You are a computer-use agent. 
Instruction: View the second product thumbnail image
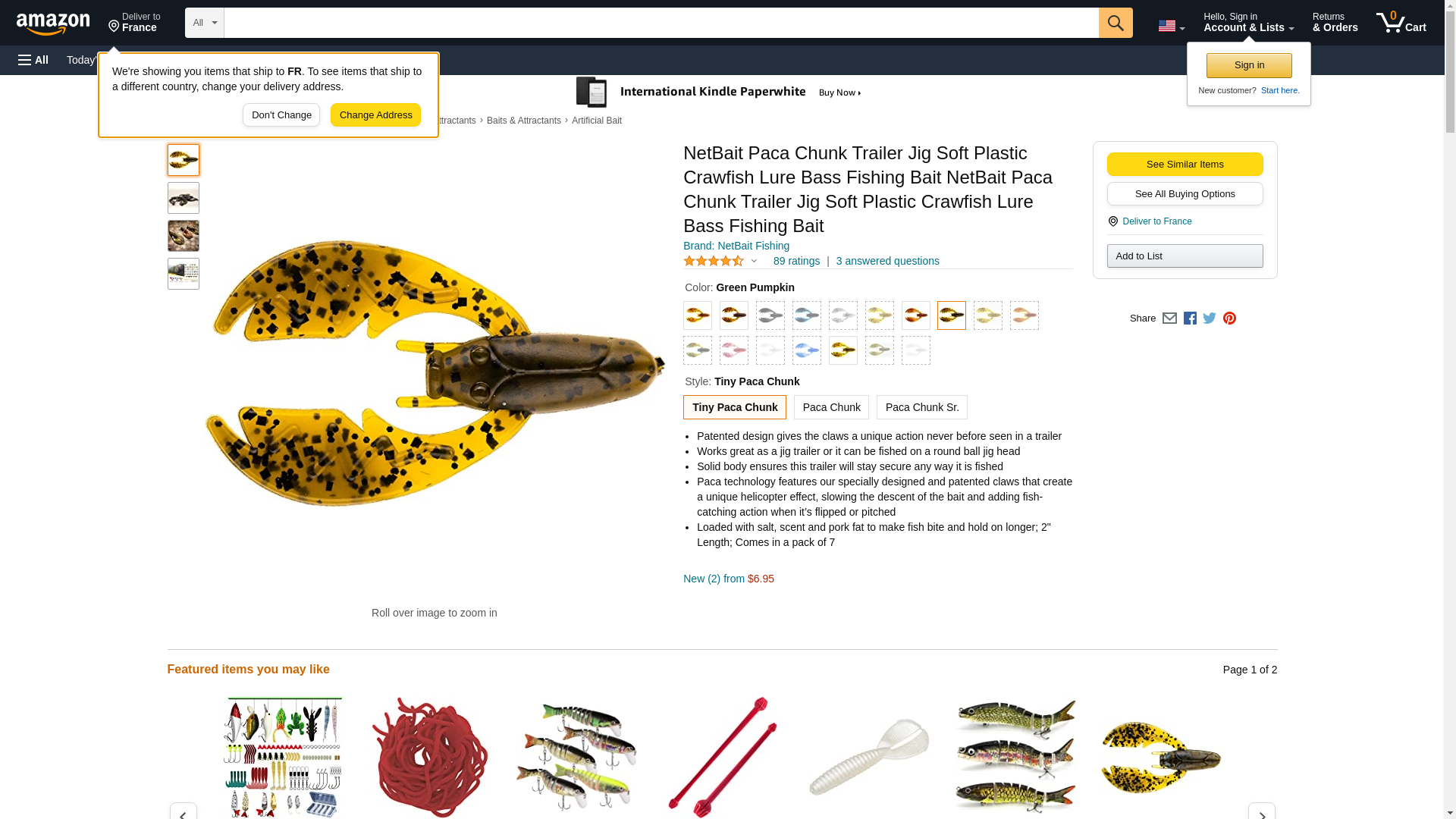[184, 198]
